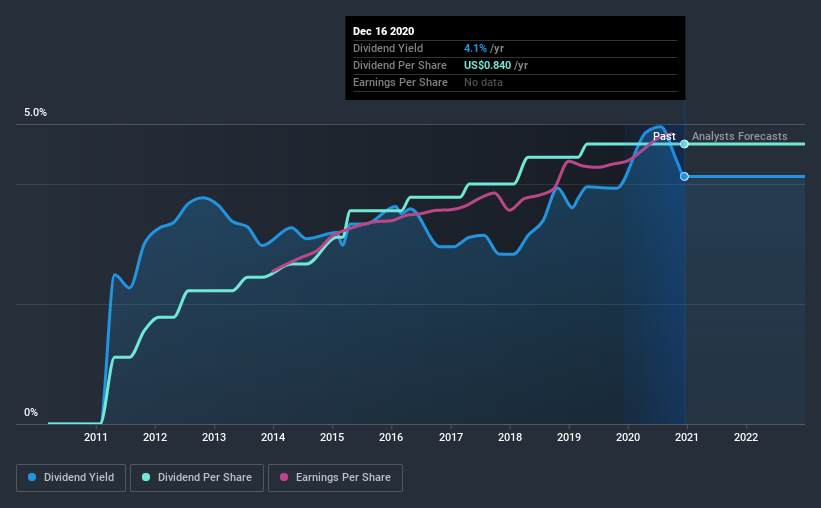Toggle the Dividend Per Share legend button
The width and height of the screenshot is (821, 508).
197,478
